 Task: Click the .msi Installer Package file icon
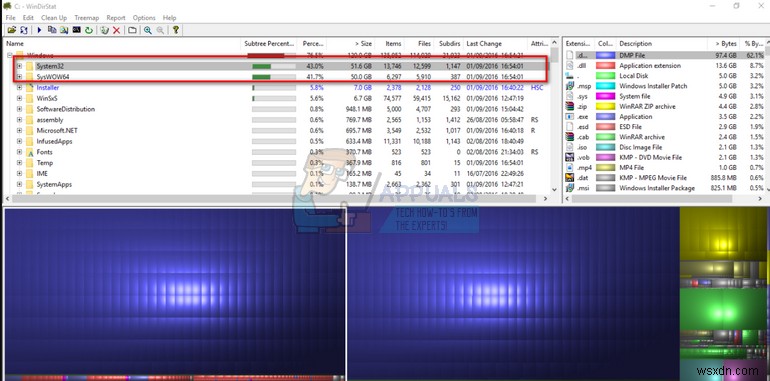click(x=570, y=188)
